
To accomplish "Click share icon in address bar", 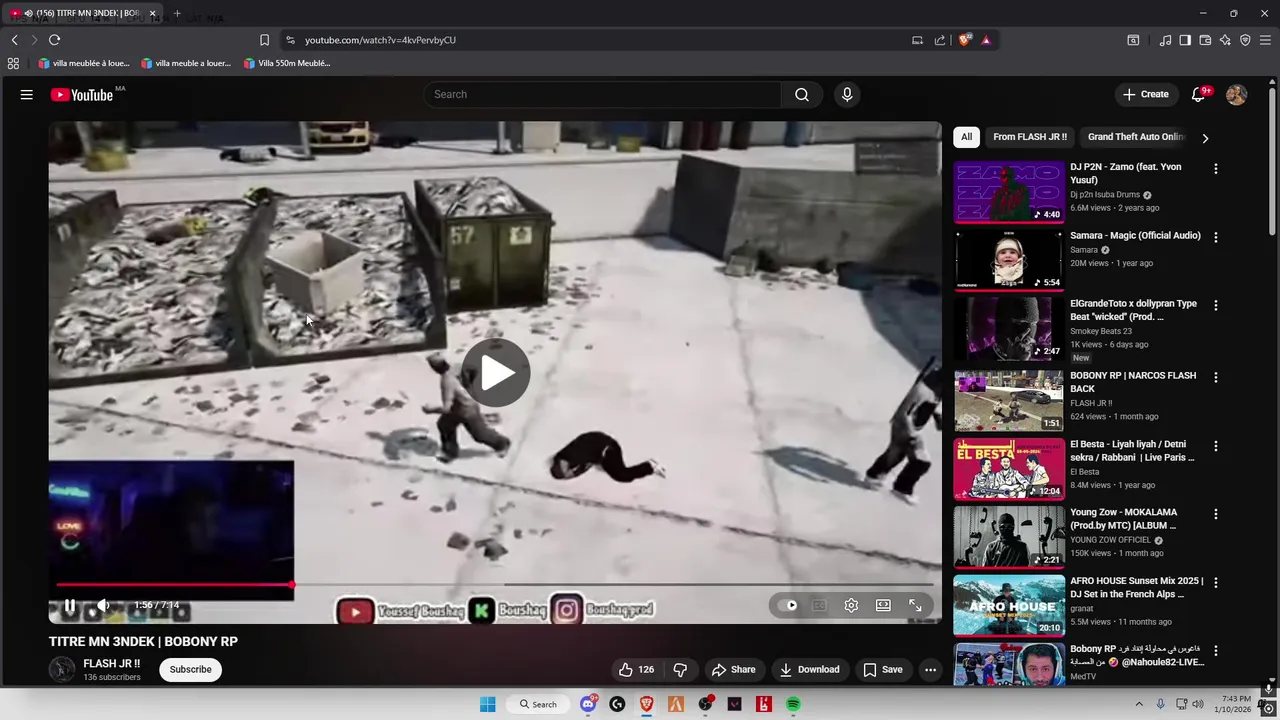I will point(940,40).
